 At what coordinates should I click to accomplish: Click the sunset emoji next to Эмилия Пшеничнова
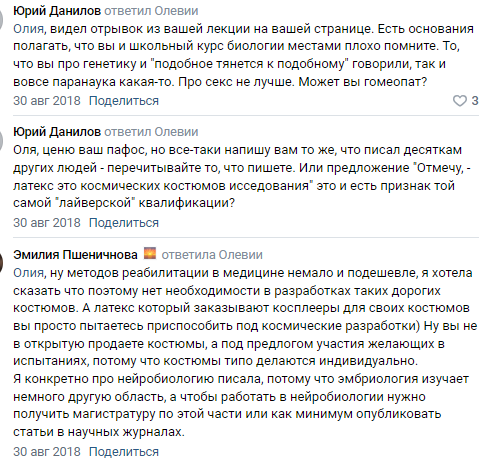pos(150,254)
